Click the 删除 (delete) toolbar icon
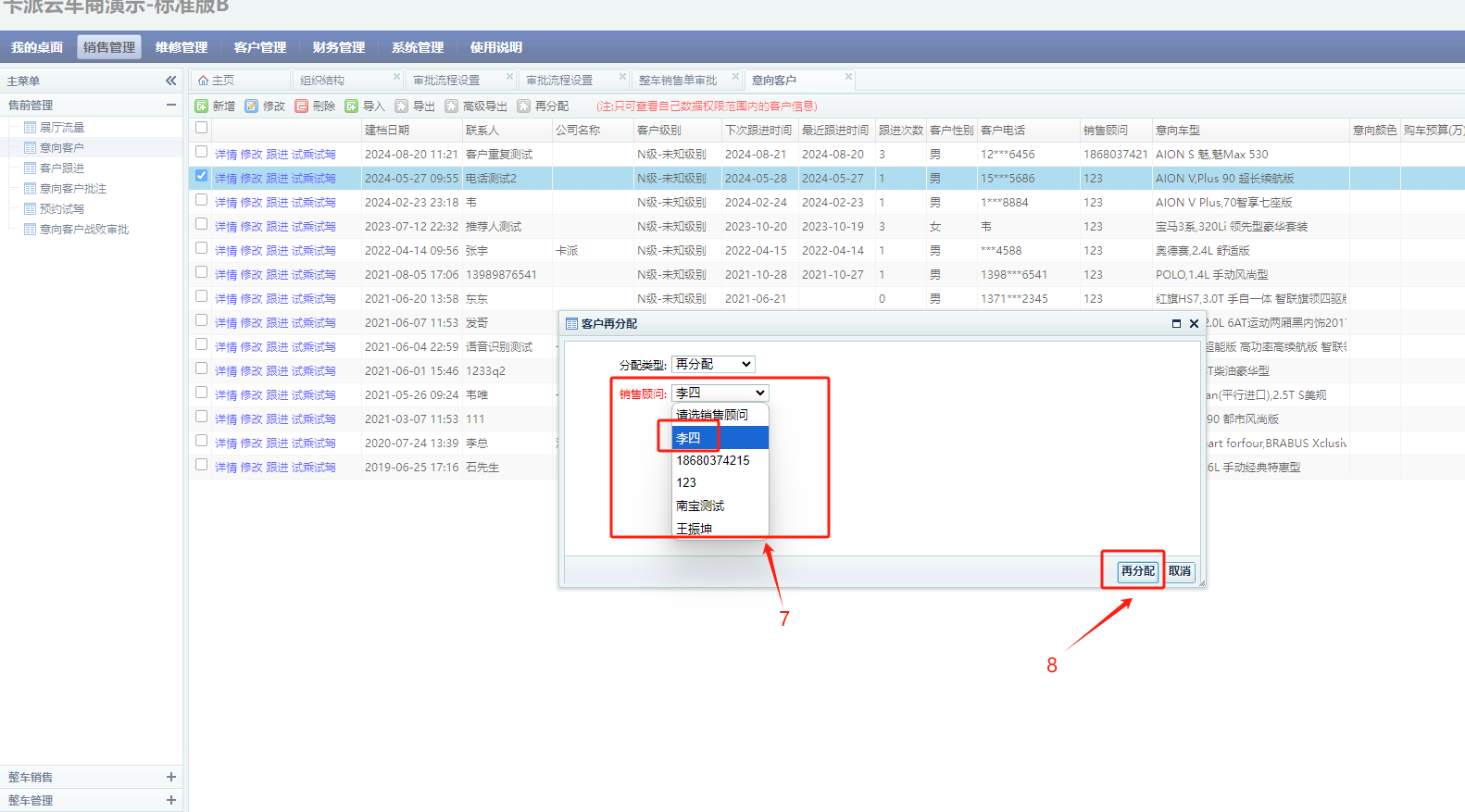1465x812 pixels. (302, 106)
